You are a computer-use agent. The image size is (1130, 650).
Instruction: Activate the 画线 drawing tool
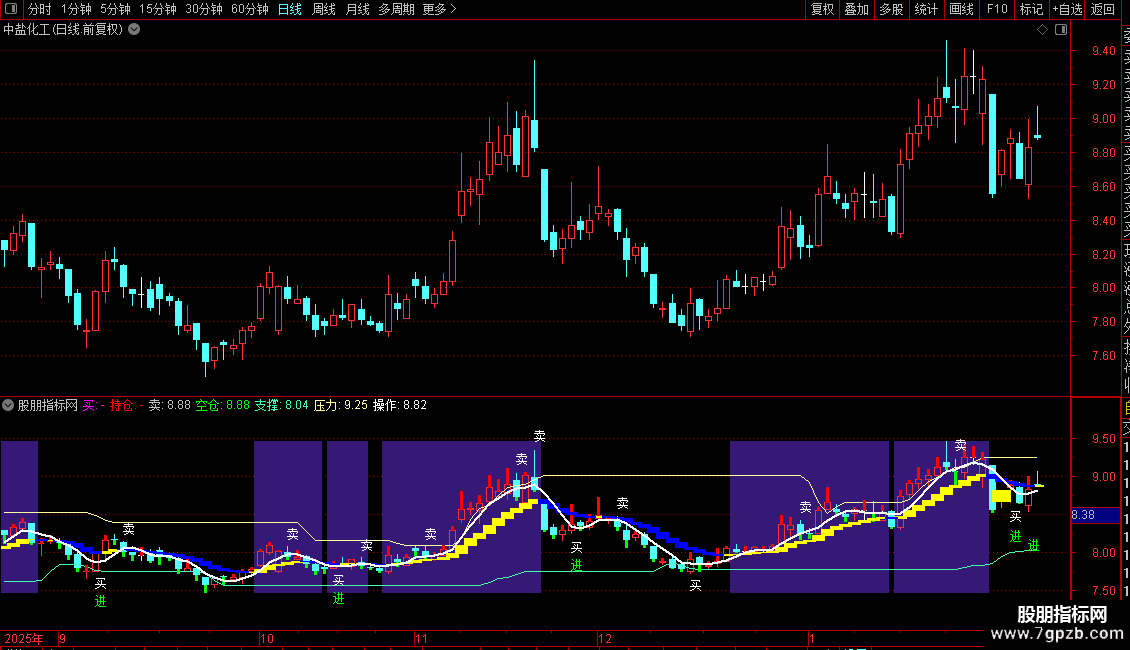[961, 9]
